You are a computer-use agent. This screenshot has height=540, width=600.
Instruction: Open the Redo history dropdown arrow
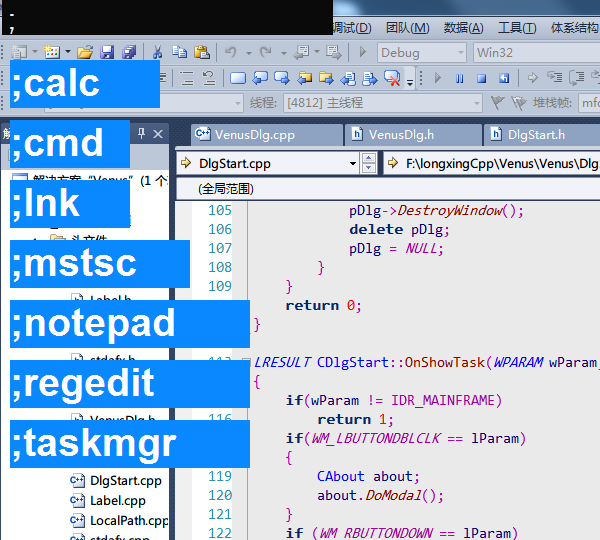(284, 53)
